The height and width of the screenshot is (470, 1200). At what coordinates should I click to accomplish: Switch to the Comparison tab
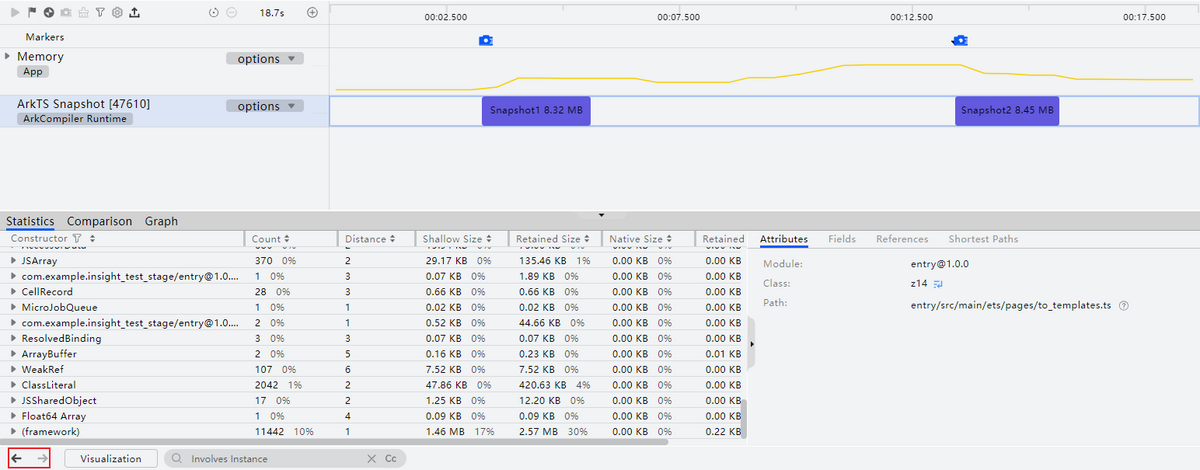pyautogui.click(x=99, y=221)
